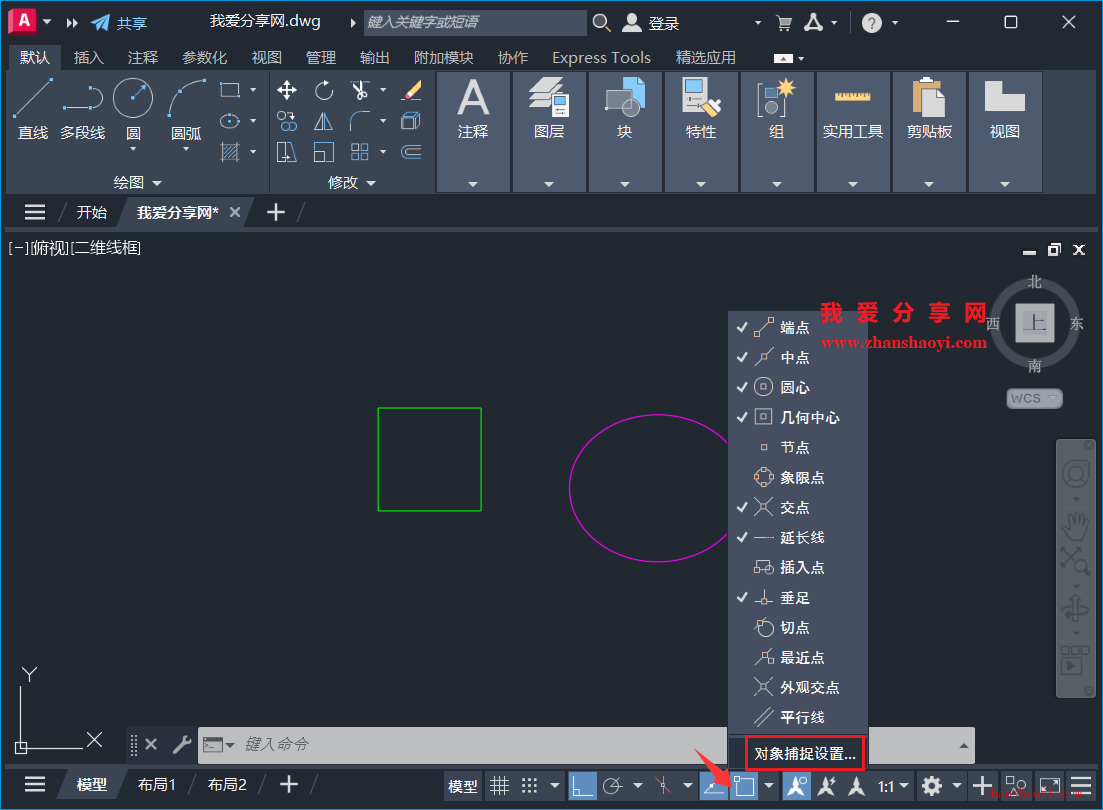Open the Layers (图层) panel
The width and height of the screenshot is (1103, 810).
pyautogui.click(x=549, y=132)
